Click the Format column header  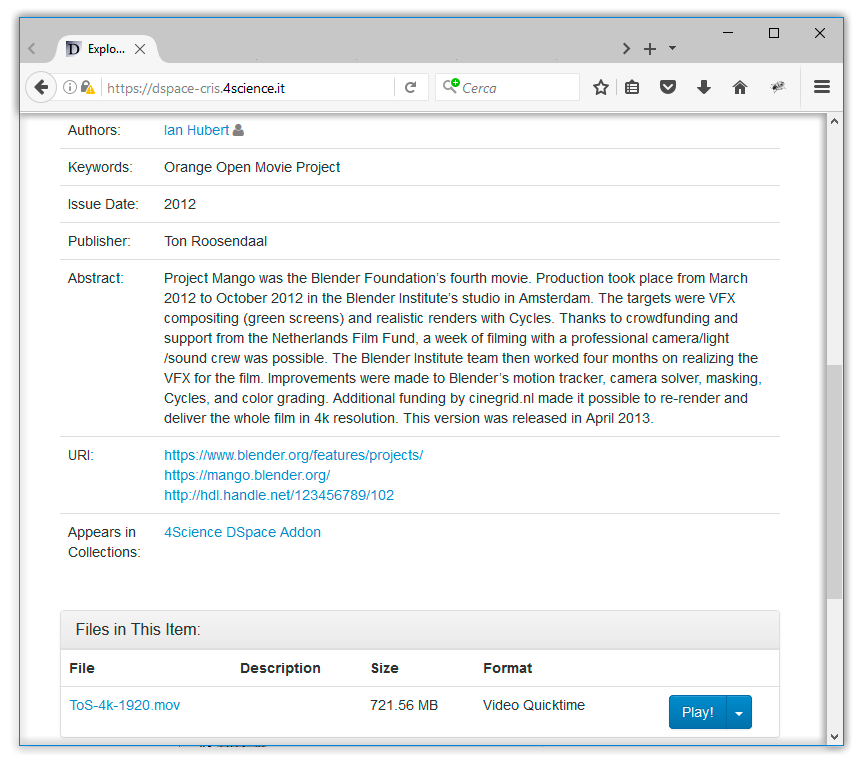507,668
